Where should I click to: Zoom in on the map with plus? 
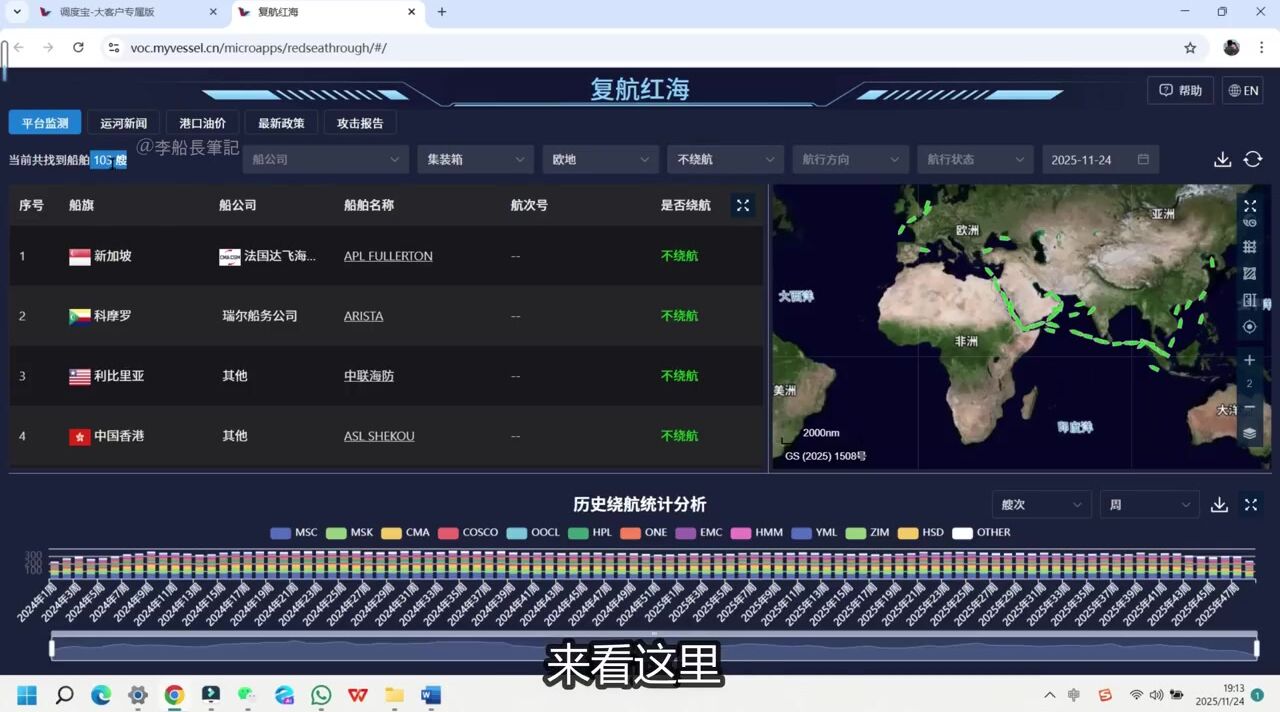(1249, 360)
